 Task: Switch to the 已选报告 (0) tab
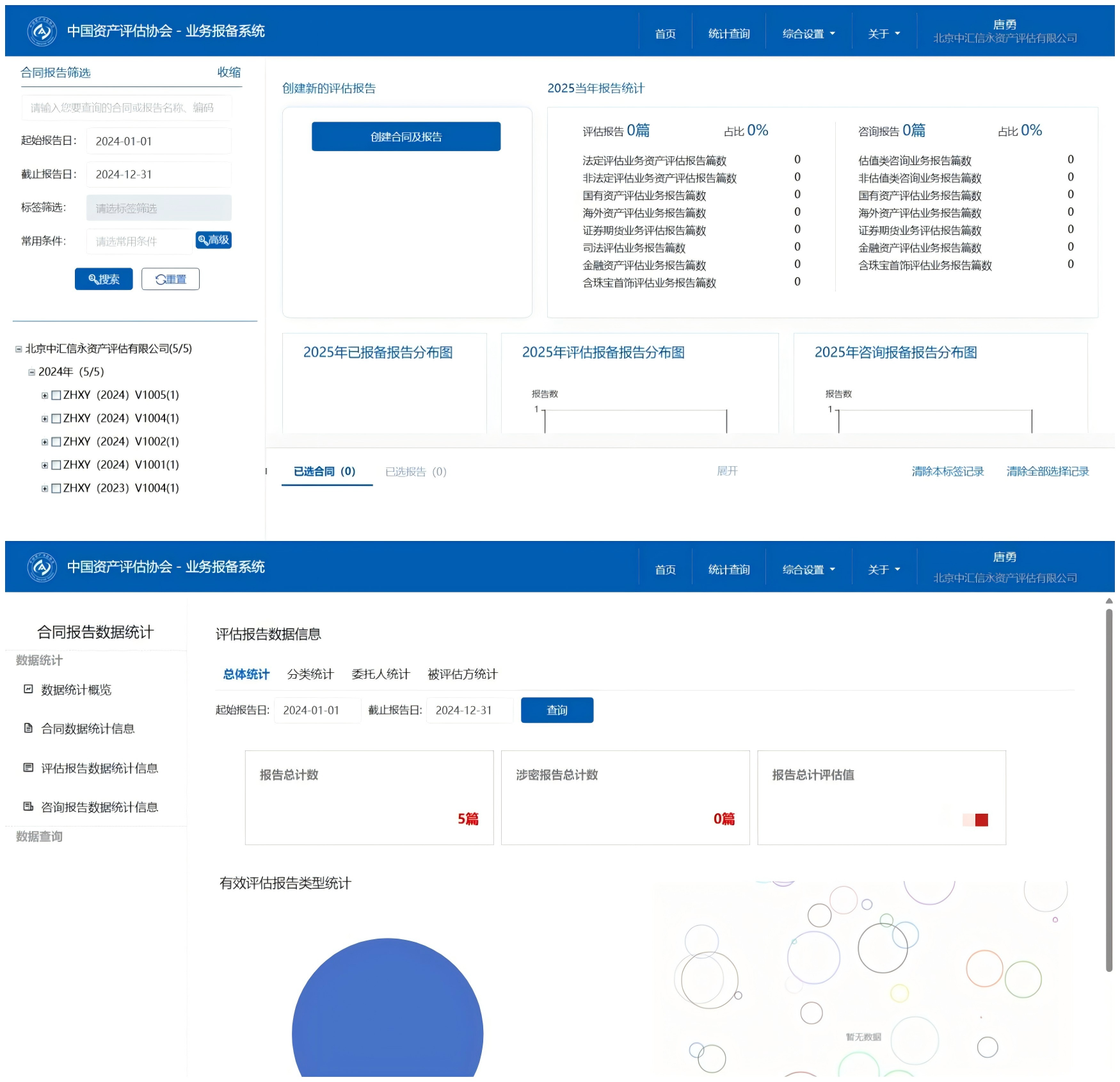415,472
